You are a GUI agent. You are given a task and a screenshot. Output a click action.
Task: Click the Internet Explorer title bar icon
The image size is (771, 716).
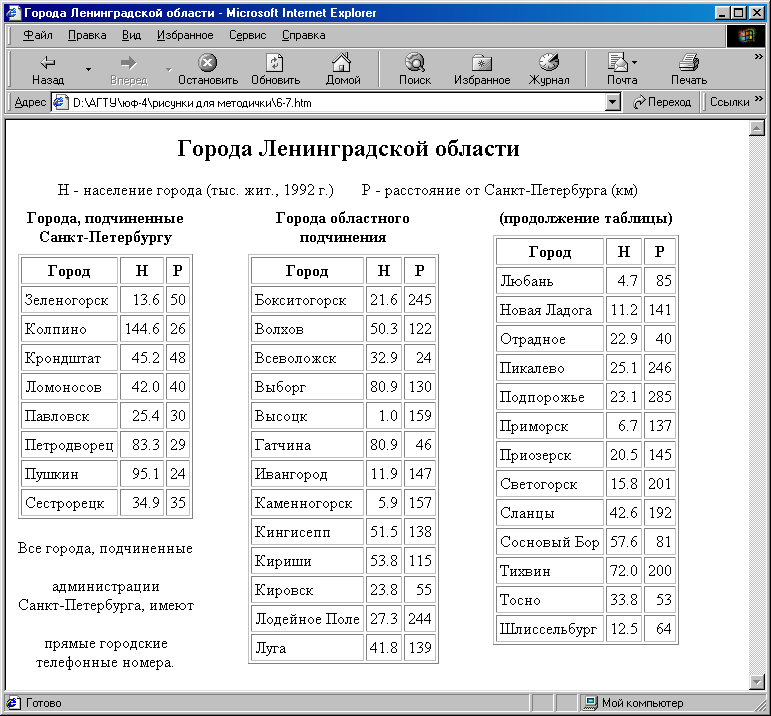click(13, 12)
